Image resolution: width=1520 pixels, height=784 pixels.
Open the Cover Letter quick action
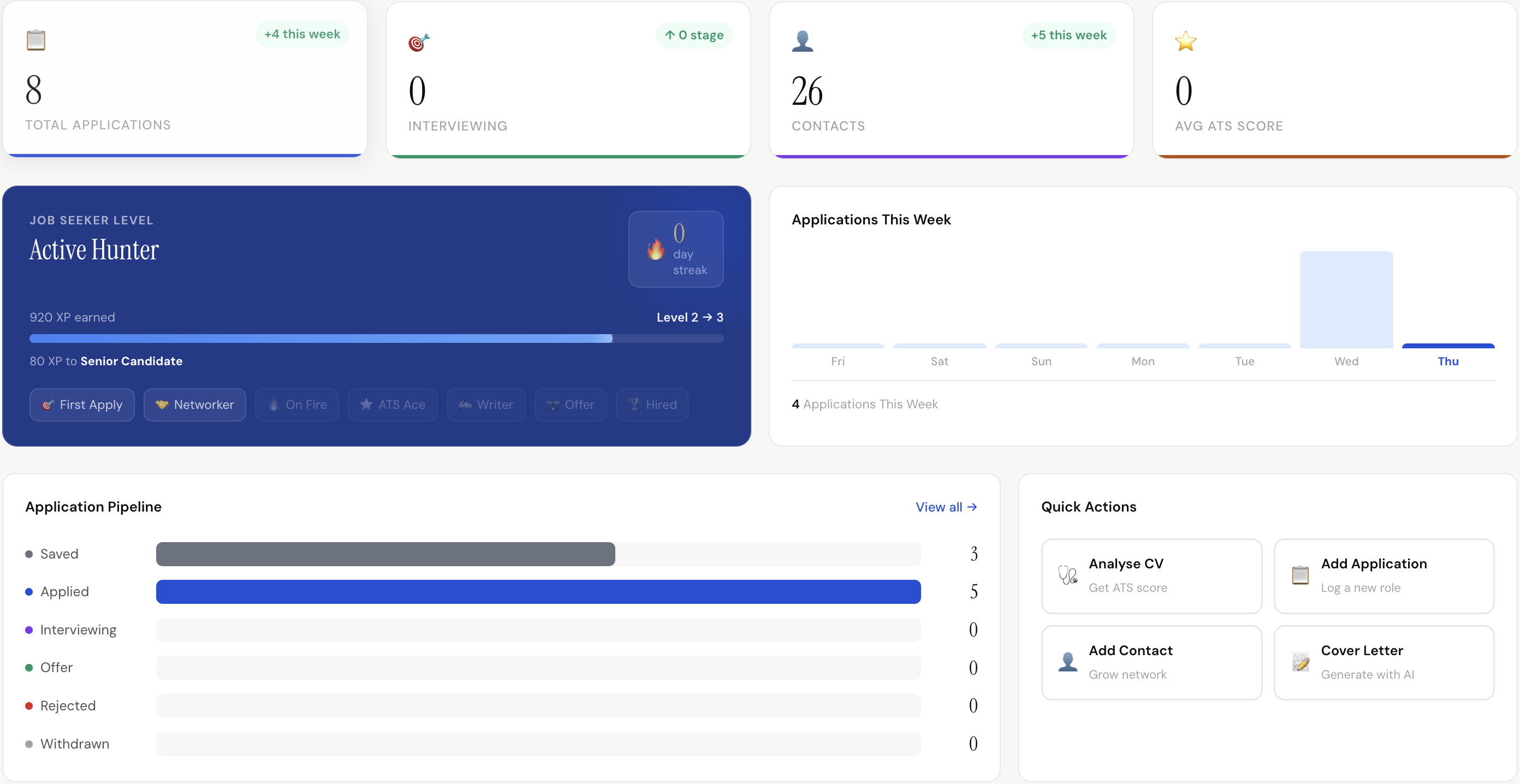pos(1384,662)
